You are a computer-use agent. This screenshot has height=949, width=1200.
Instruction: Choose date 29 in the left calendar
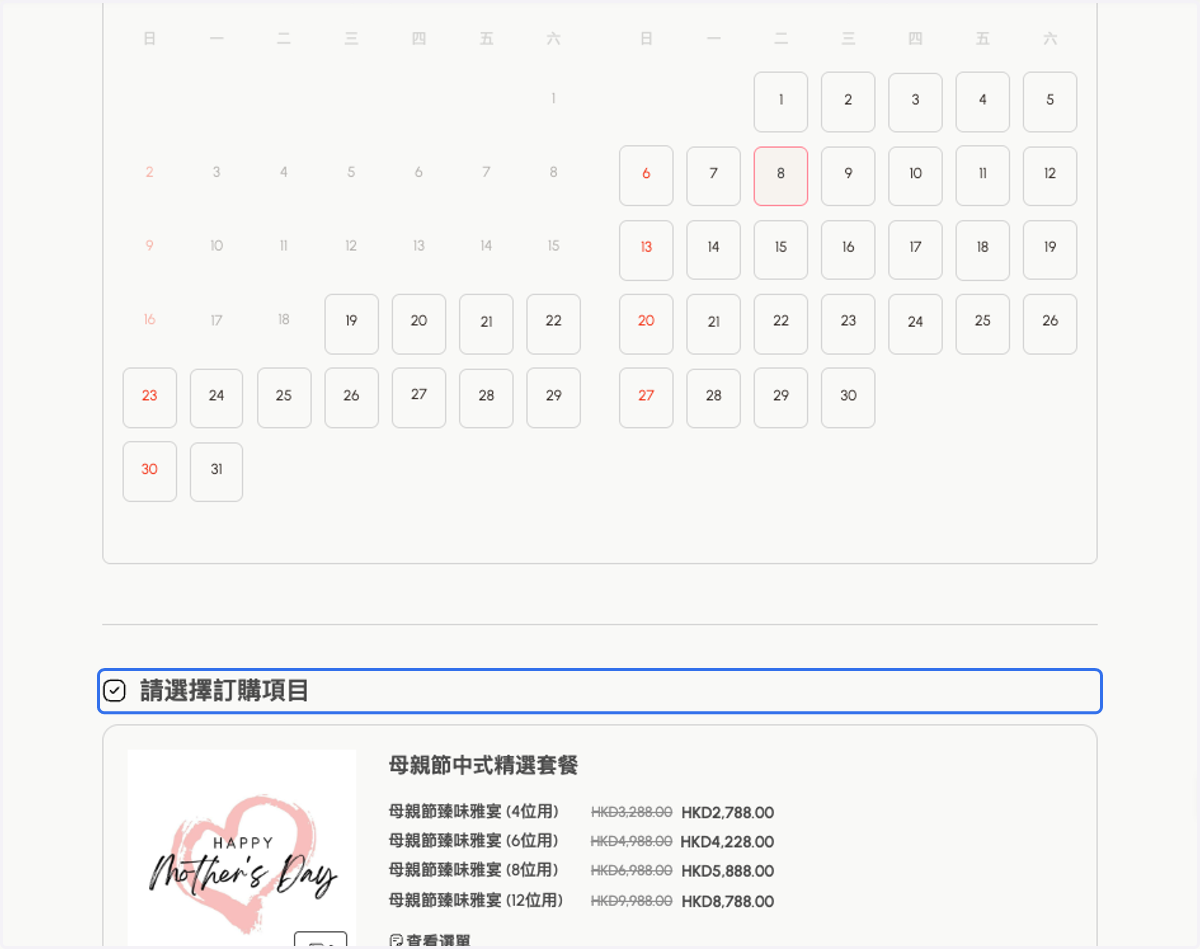(553, 398)
